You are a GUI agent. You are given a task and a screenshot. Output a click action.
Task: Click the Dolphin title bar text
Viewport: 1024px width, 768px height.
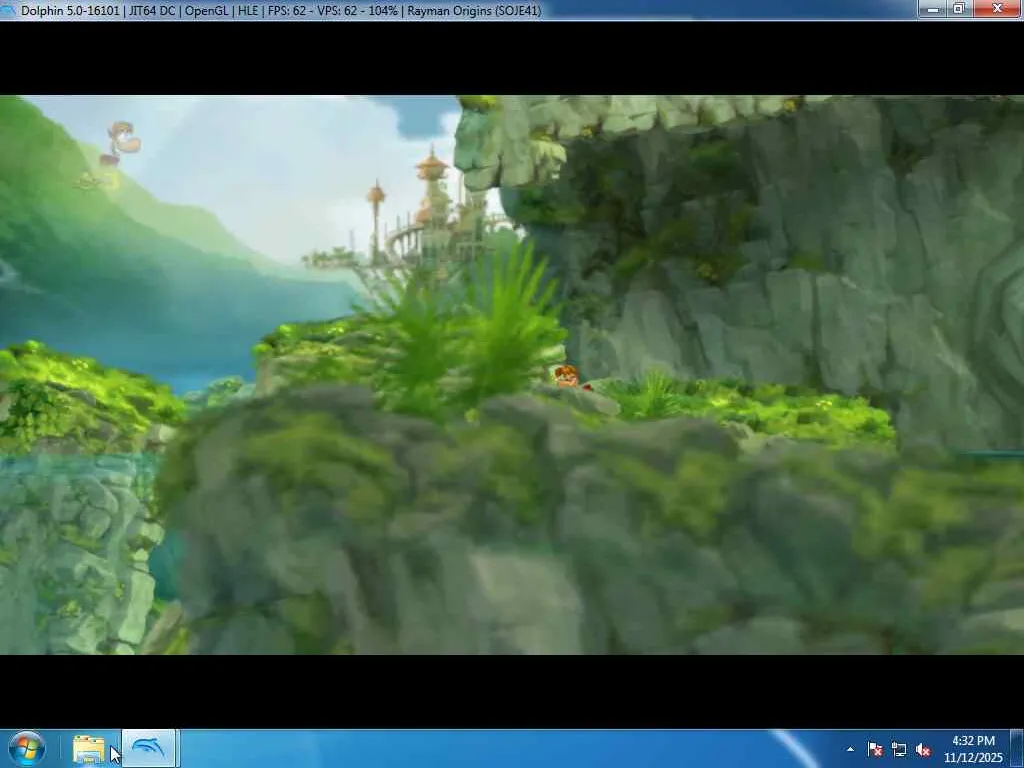281,10
